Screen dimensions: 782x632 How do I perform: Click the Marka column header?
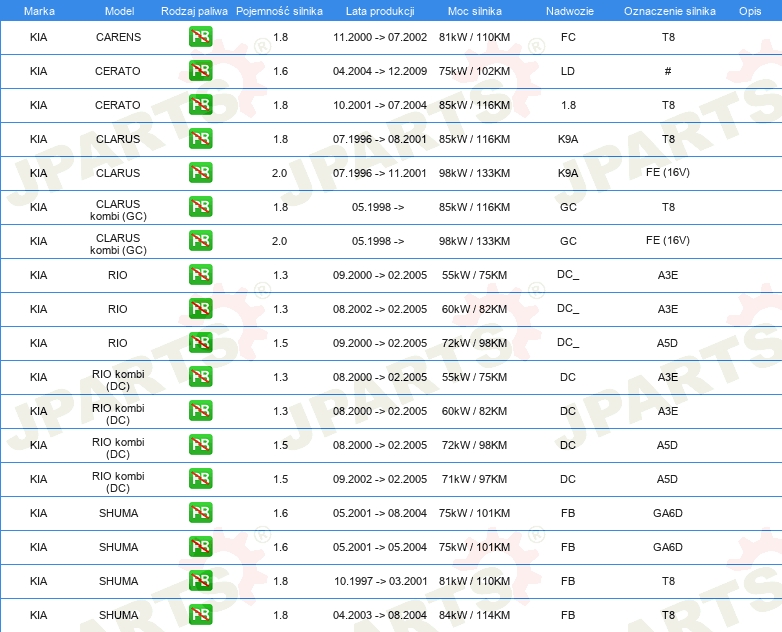coord(39,11)
